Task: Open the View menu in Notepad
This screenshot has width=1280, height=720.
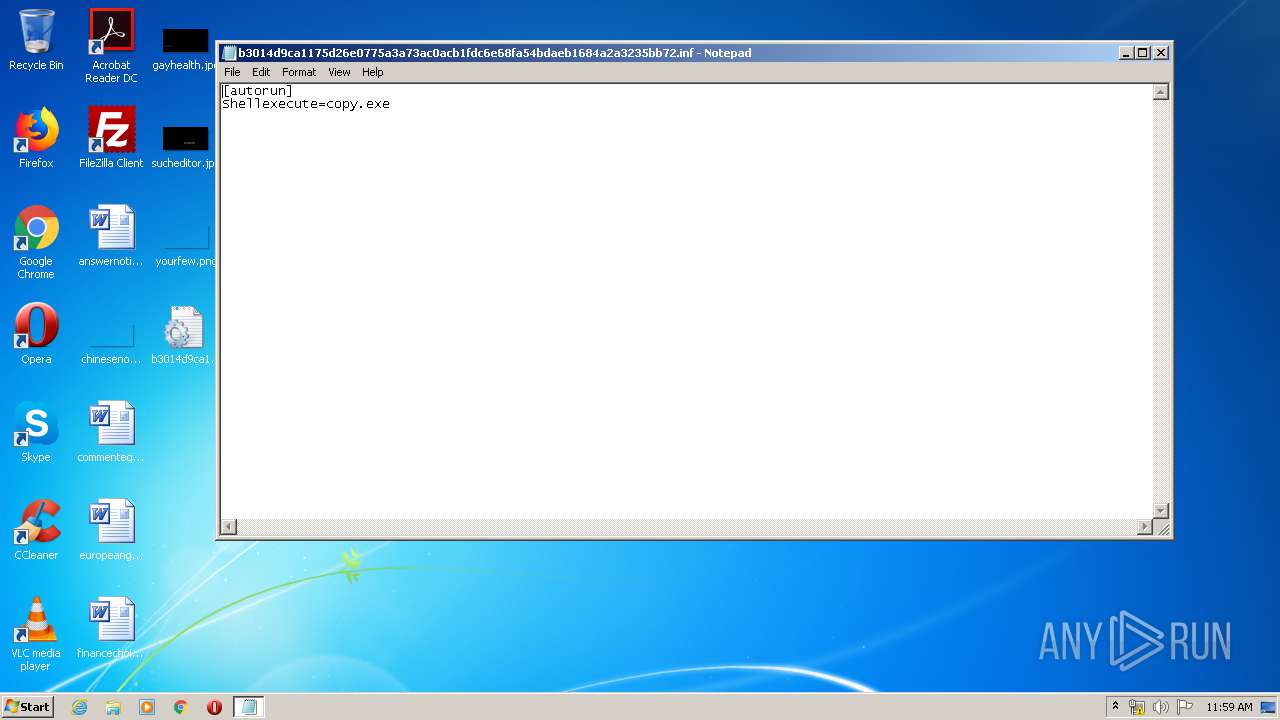Action: (x=340, y=72)
